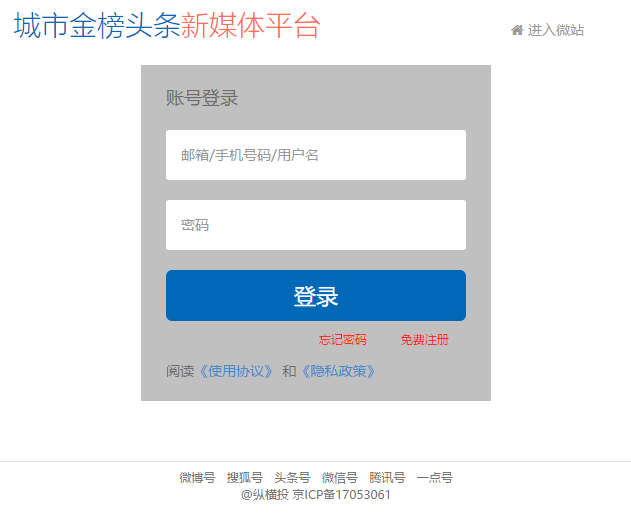The image size is (631, 515).
Task: Select 搜狐号 in the footer
Action: [x=245, y=478]
